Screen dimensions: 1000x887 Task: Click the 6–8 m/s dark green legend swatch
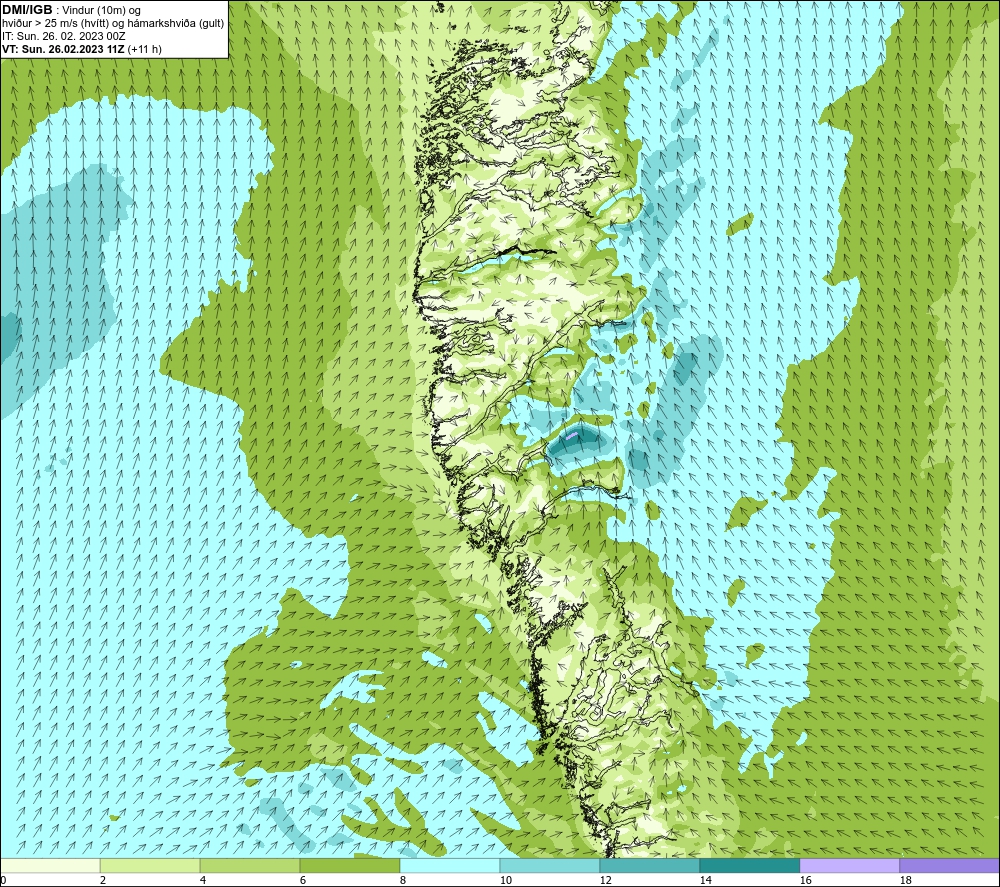coord(349,865)
